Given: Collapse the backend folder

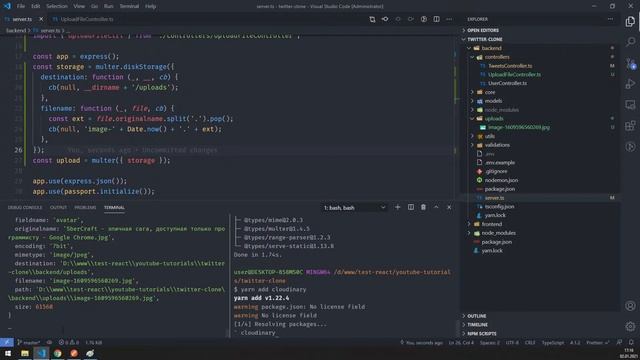Looking at the screenshot, I should click(x=491, y=48).
